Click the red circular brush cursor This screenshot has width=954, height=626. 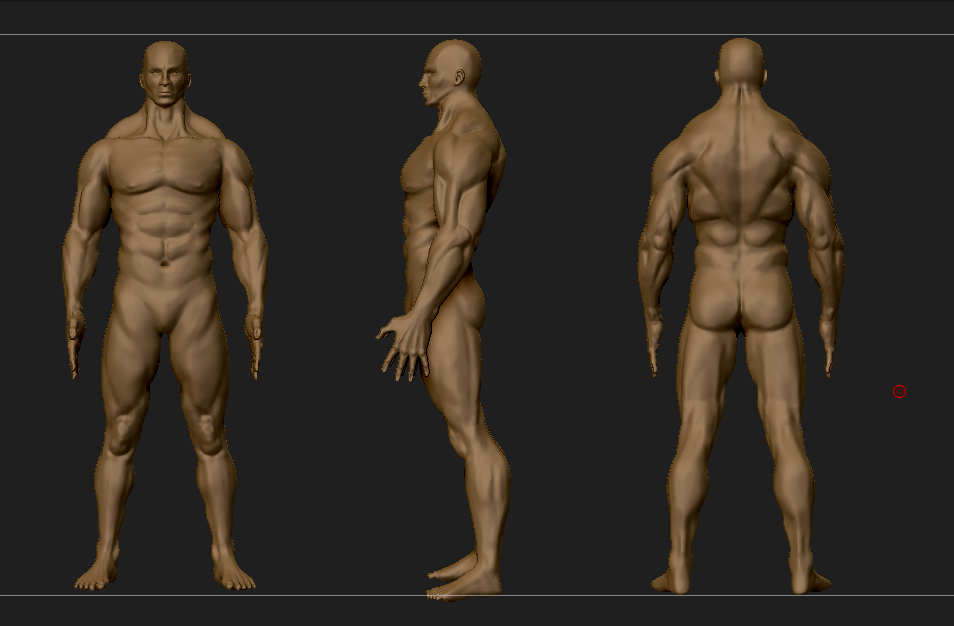click(899, 391)
